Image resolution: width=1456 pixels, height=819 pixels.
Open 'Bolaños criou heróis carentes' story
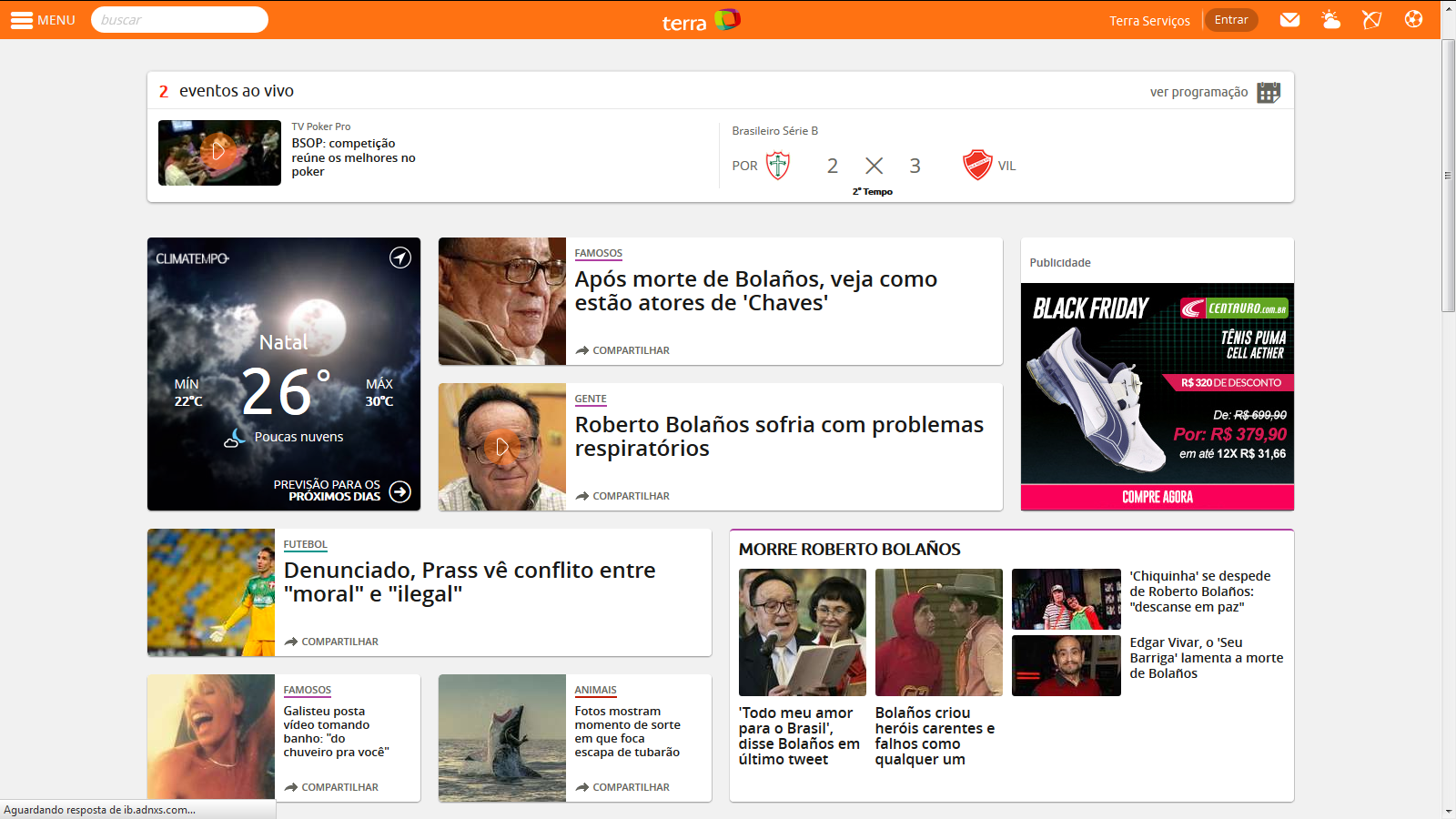935,736
